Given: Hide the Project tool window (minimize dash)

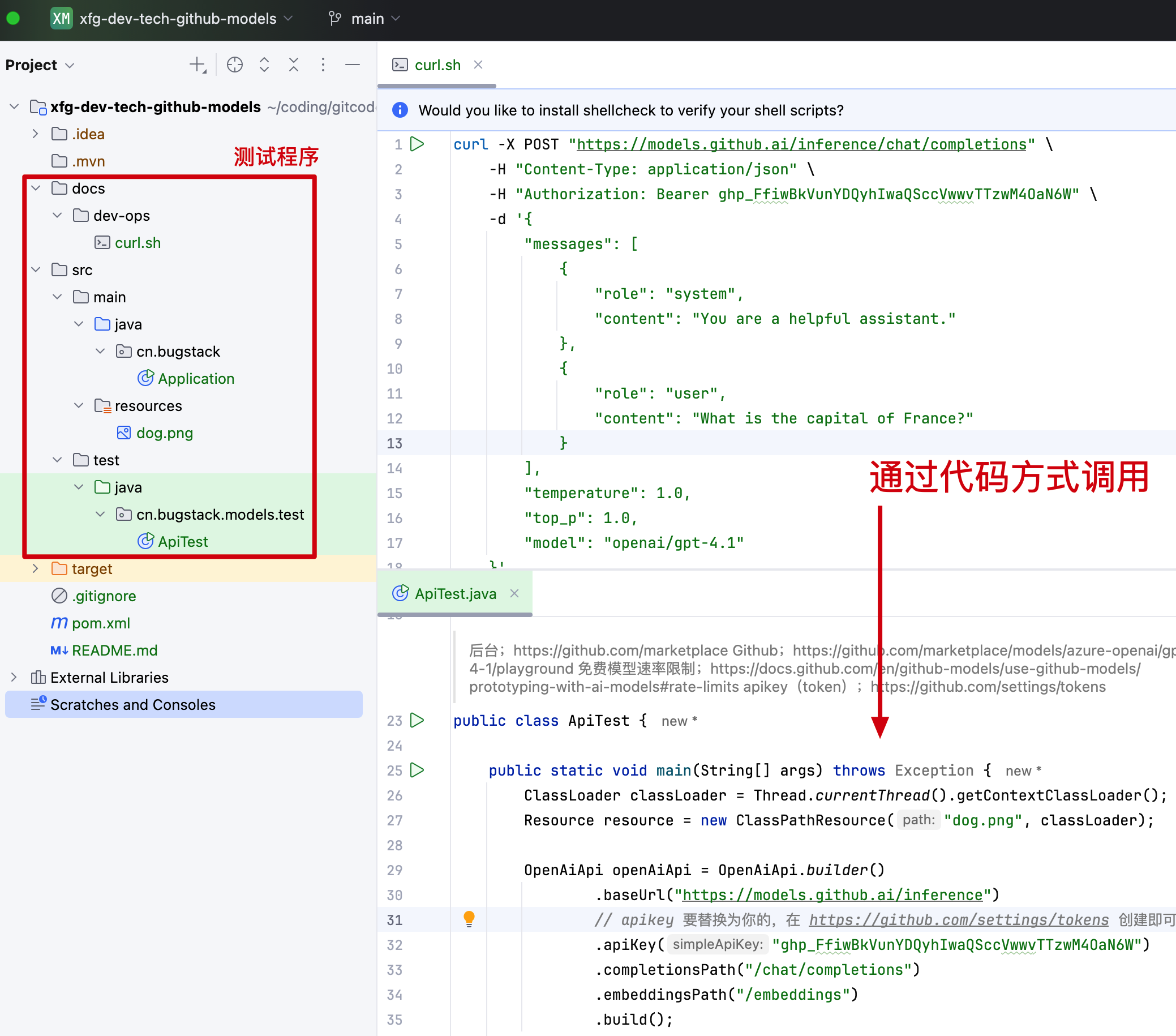Looking at the screenshot, I should (x=352, y=65).
